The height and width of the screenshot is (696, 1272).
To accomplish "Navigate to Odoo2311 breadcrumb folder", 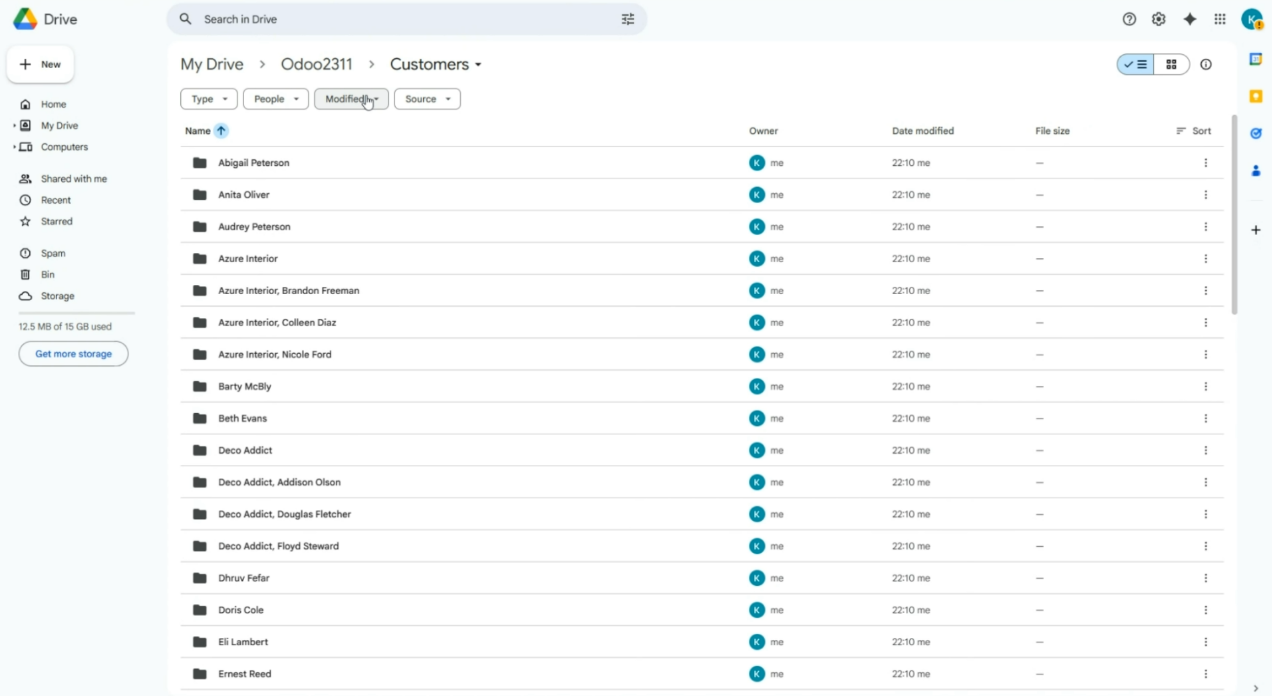I will [316, 65].
